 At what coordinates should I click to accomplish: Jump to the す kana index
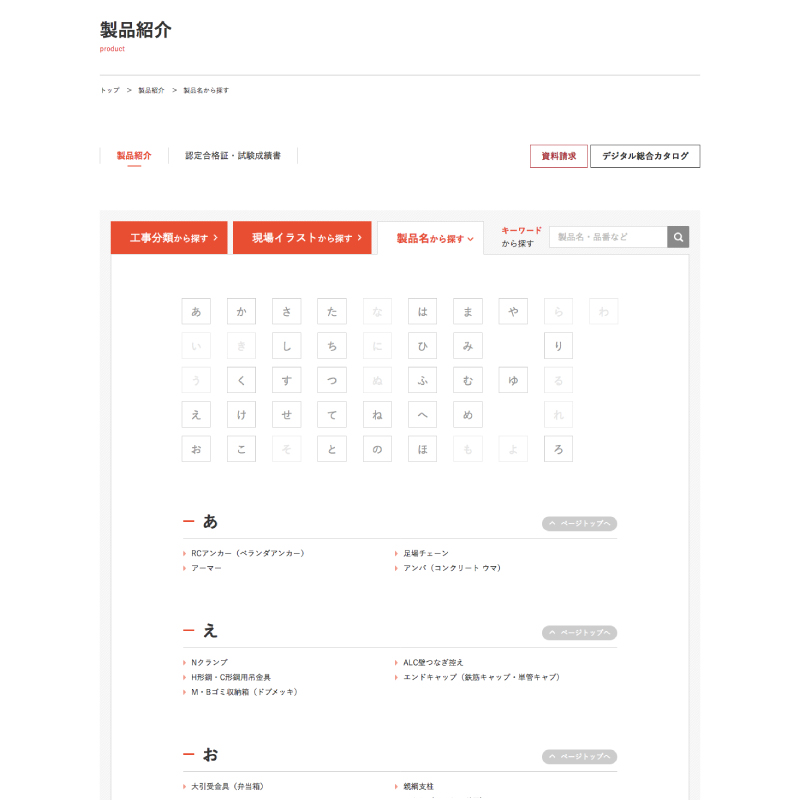click(287, 380)
